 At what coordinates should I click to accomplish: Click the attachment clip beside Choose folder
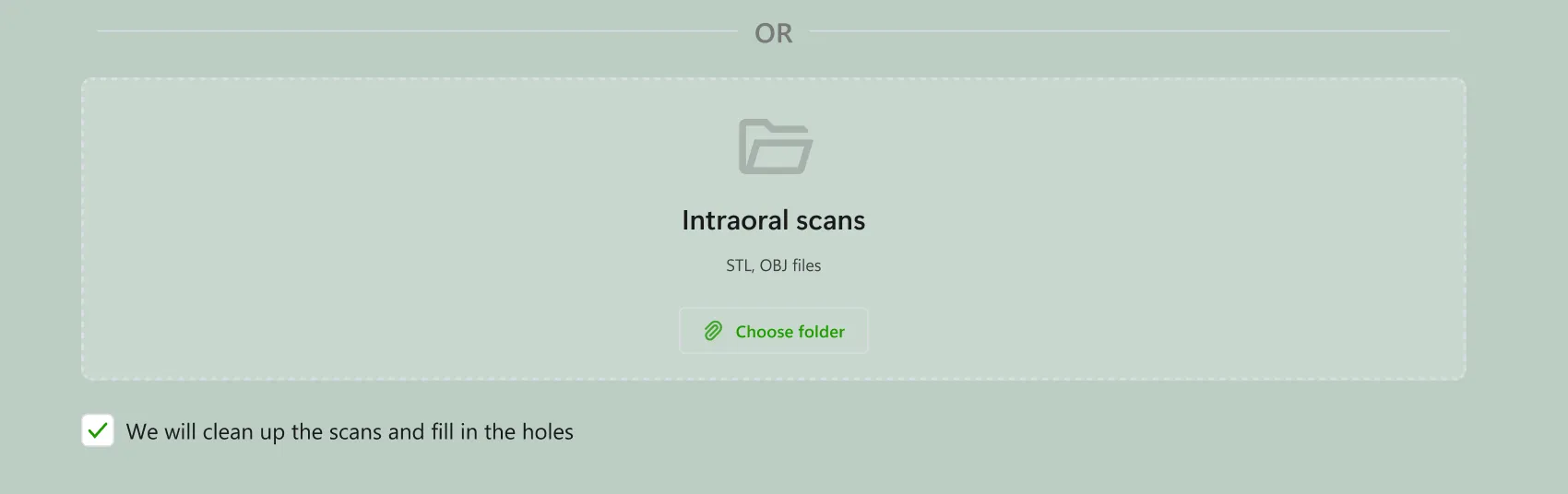(713, 331)
